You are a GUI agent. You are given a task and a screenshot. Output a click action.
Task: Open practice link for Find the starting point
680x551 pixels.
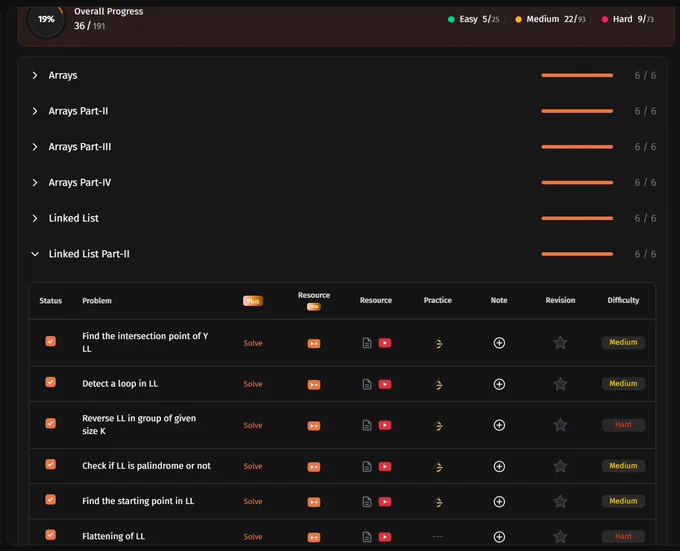click(438, 502)
